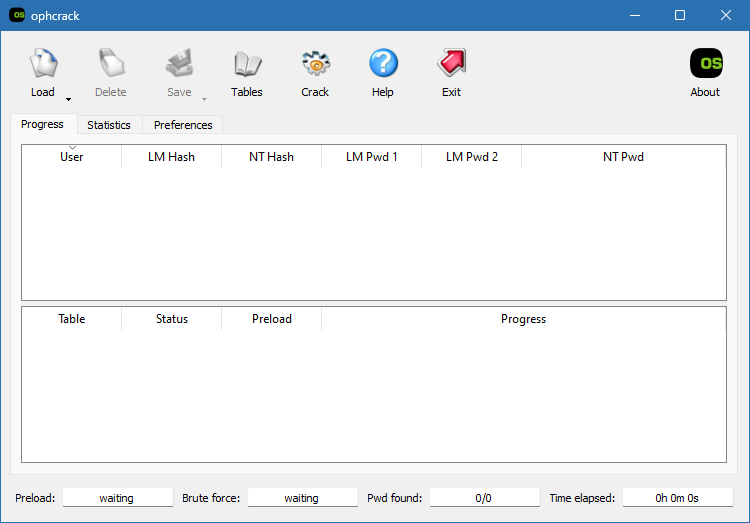Click the LM Hash column header
This screenshot has width=750, height=523.
pos(171,156)
